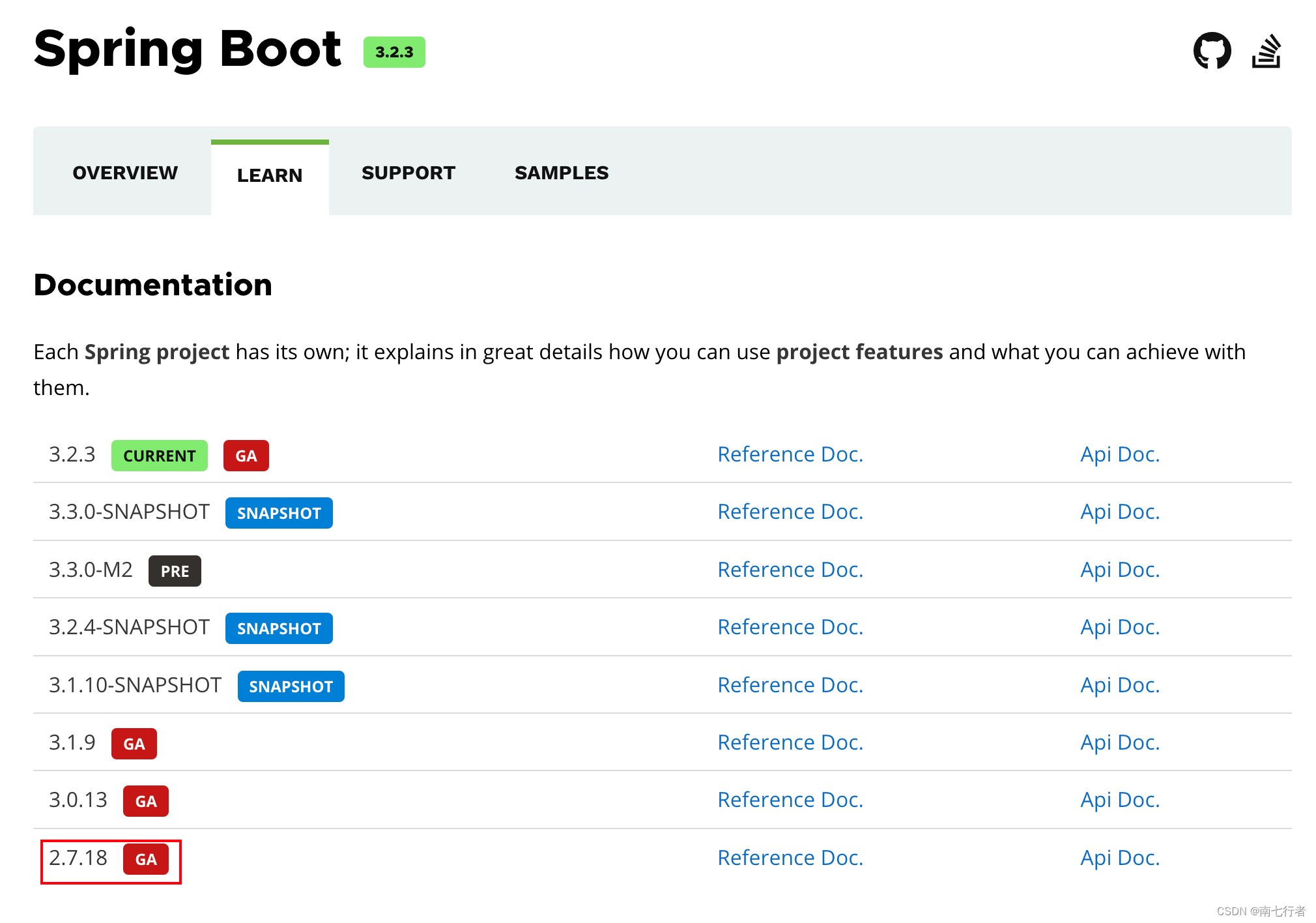The image size is (1316, 923).
Task: Click the CURRENT badge on 3.2.3 row
Action: pos(160,456)
